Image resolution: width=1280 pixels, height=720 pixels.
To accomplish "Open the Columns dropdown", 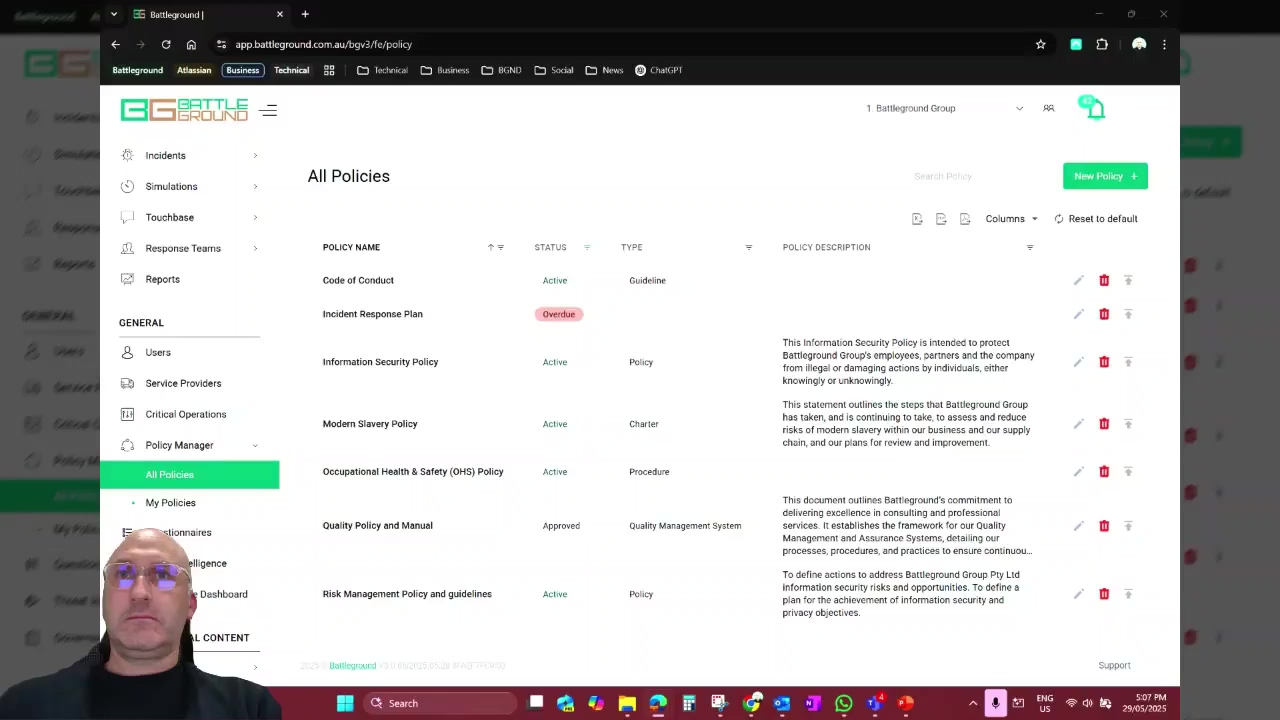I will [x=1011, y=219].
